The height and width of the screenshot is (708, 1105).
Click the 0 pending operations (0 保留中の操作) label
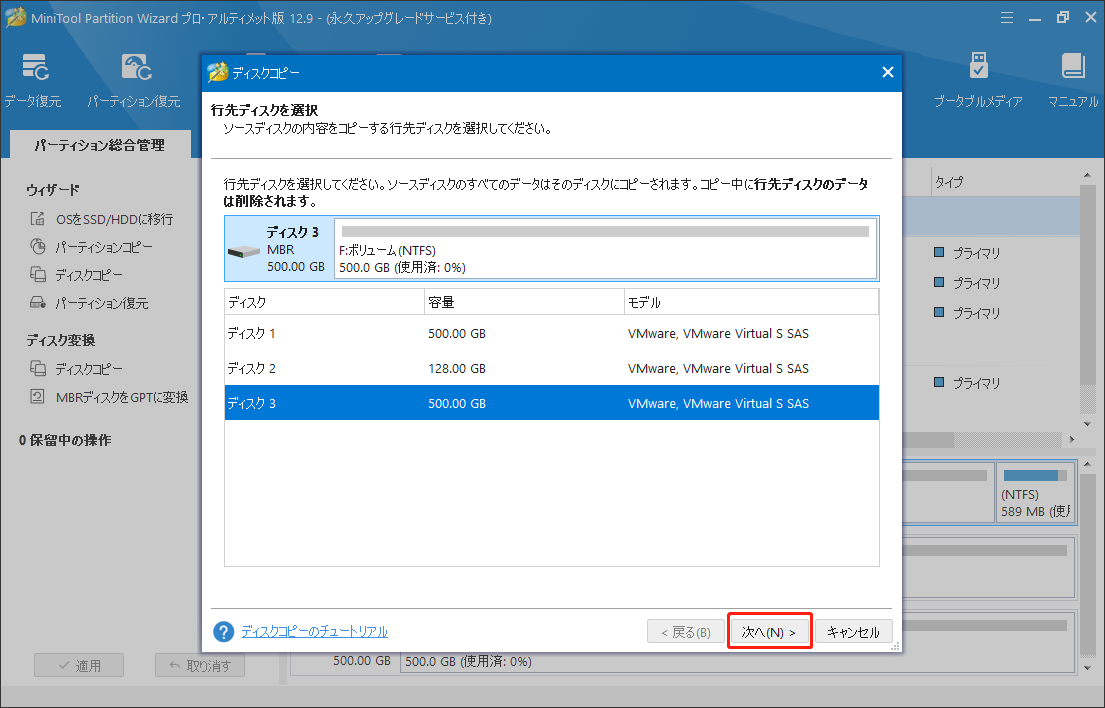(x=65, y=440)
